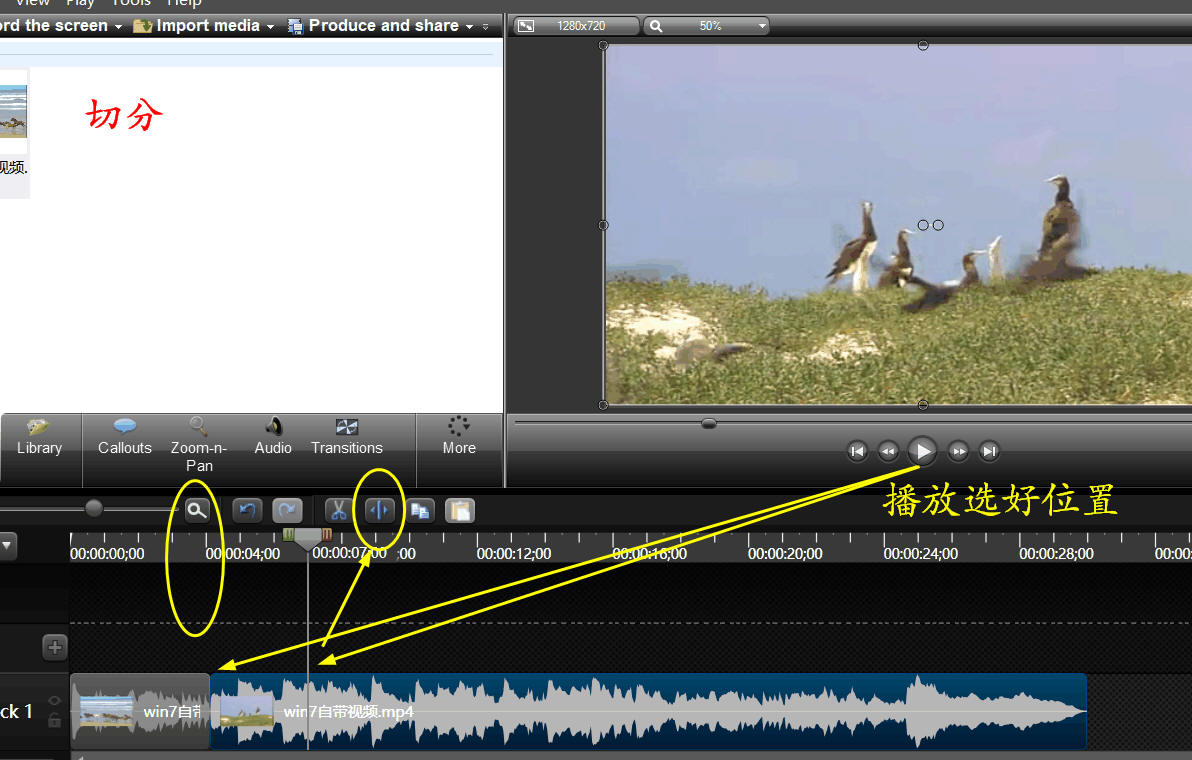Undo the last timeline edit
Image resolution: width=1192 pixels, height=760 pixels.
247,510
